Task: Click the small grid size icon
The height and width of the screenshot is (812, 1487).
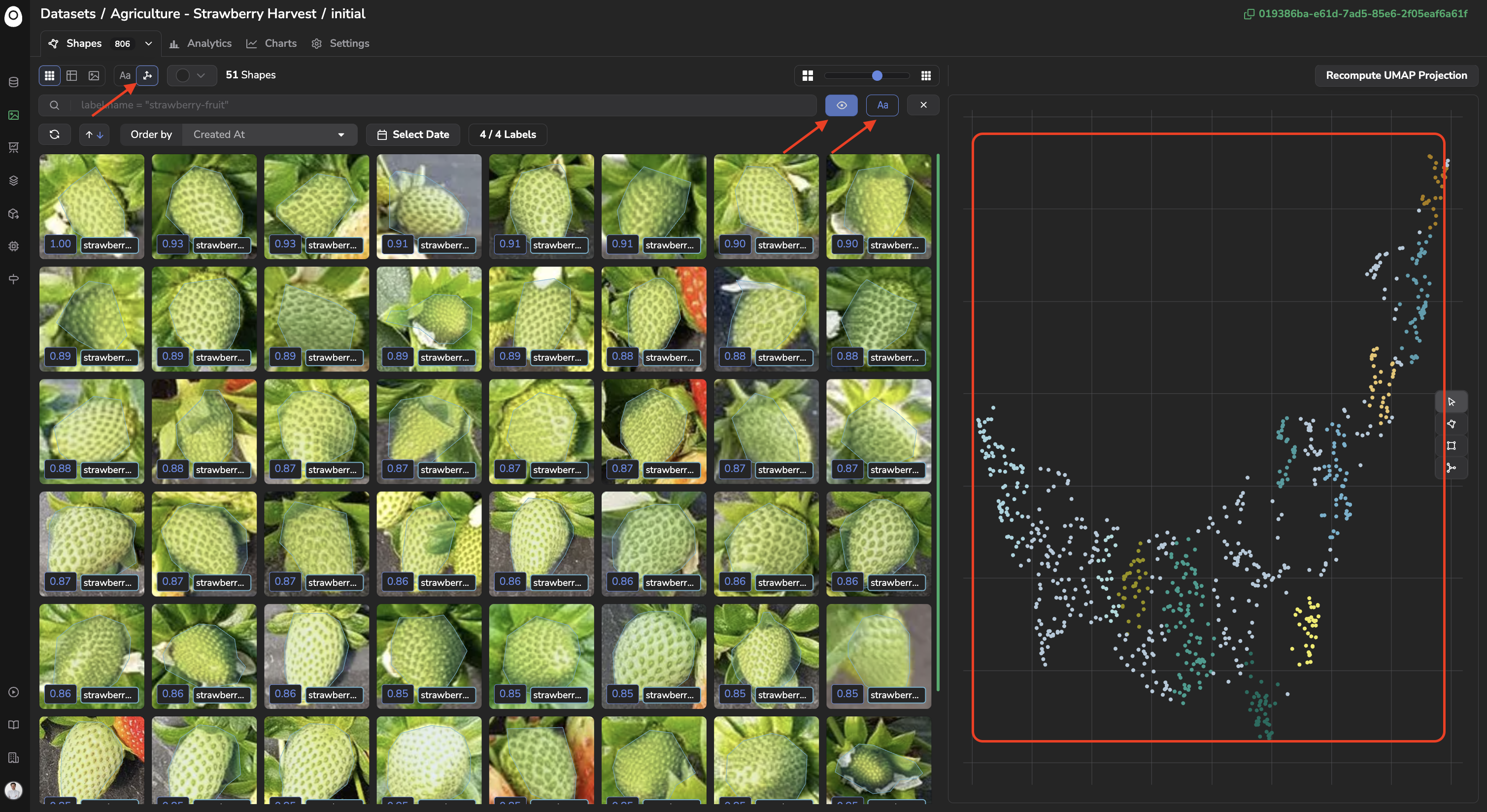Action: pos(926,75)
